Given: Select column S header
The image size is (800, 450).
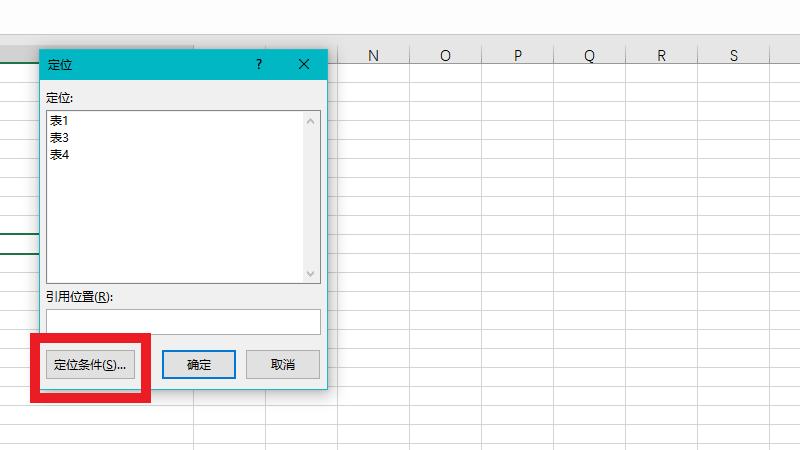Looking at the screenshot, I should pyautogui.click(x=733, y=56).
